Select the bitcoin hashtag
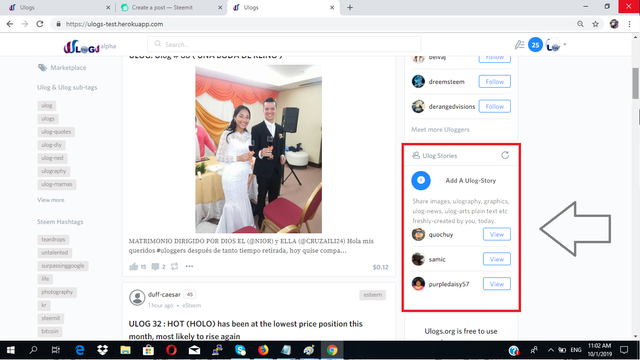This screenshot has height=360, width=640. click(x=50, y=331)
